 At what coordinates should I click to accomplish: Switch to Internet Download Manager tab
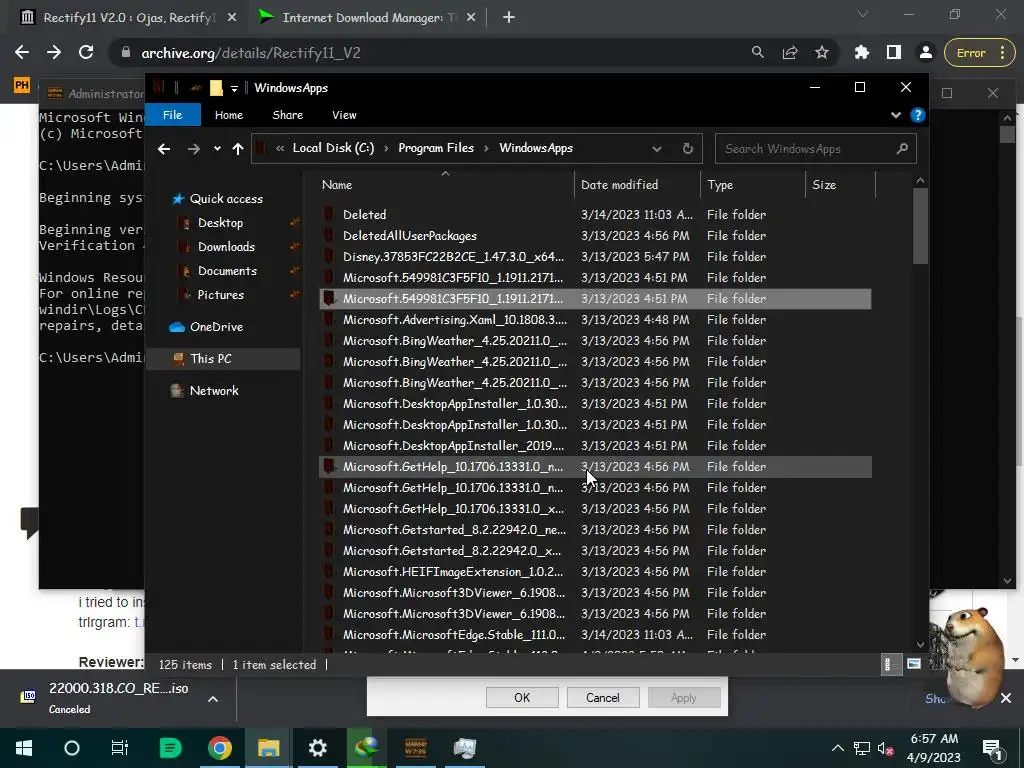(x=369, y=18)
